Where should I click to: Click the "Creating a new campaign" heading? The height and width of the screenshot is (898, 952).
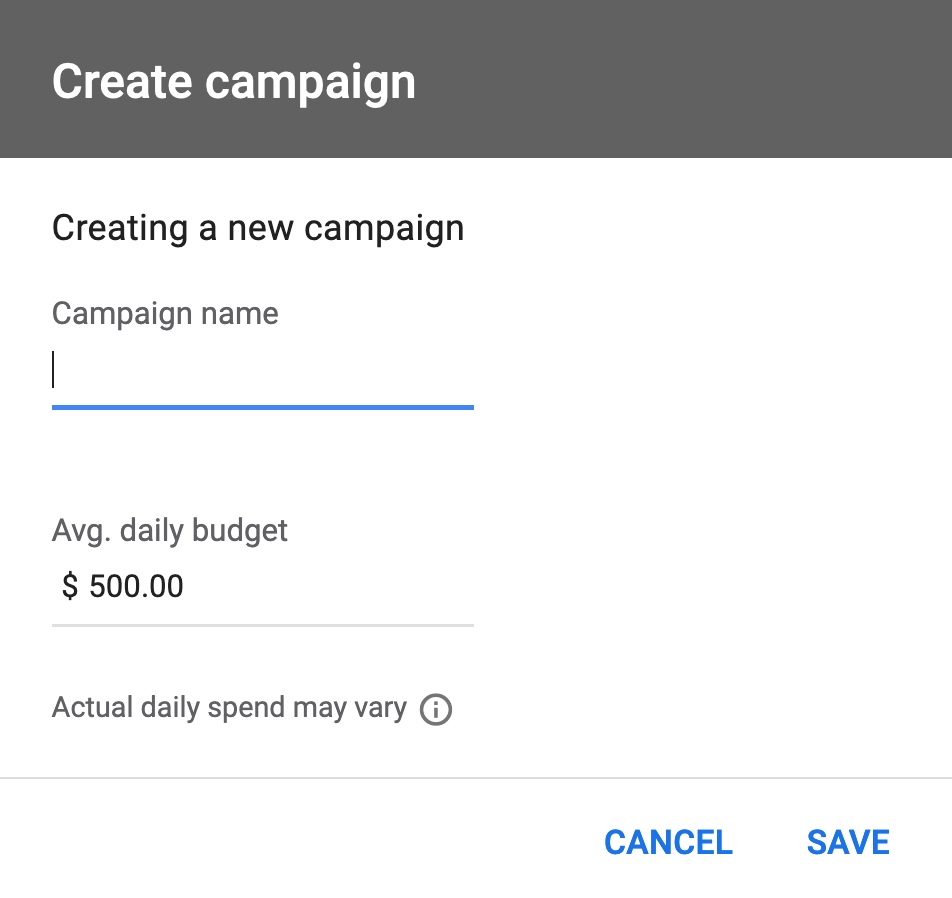tap(258, 228)
